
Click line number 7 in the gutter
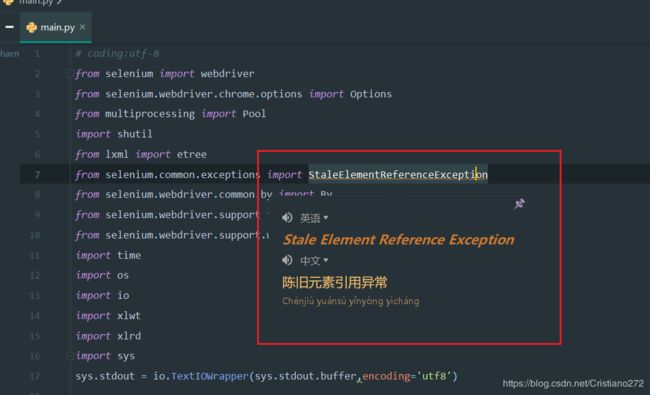click(x=37, y=174)
